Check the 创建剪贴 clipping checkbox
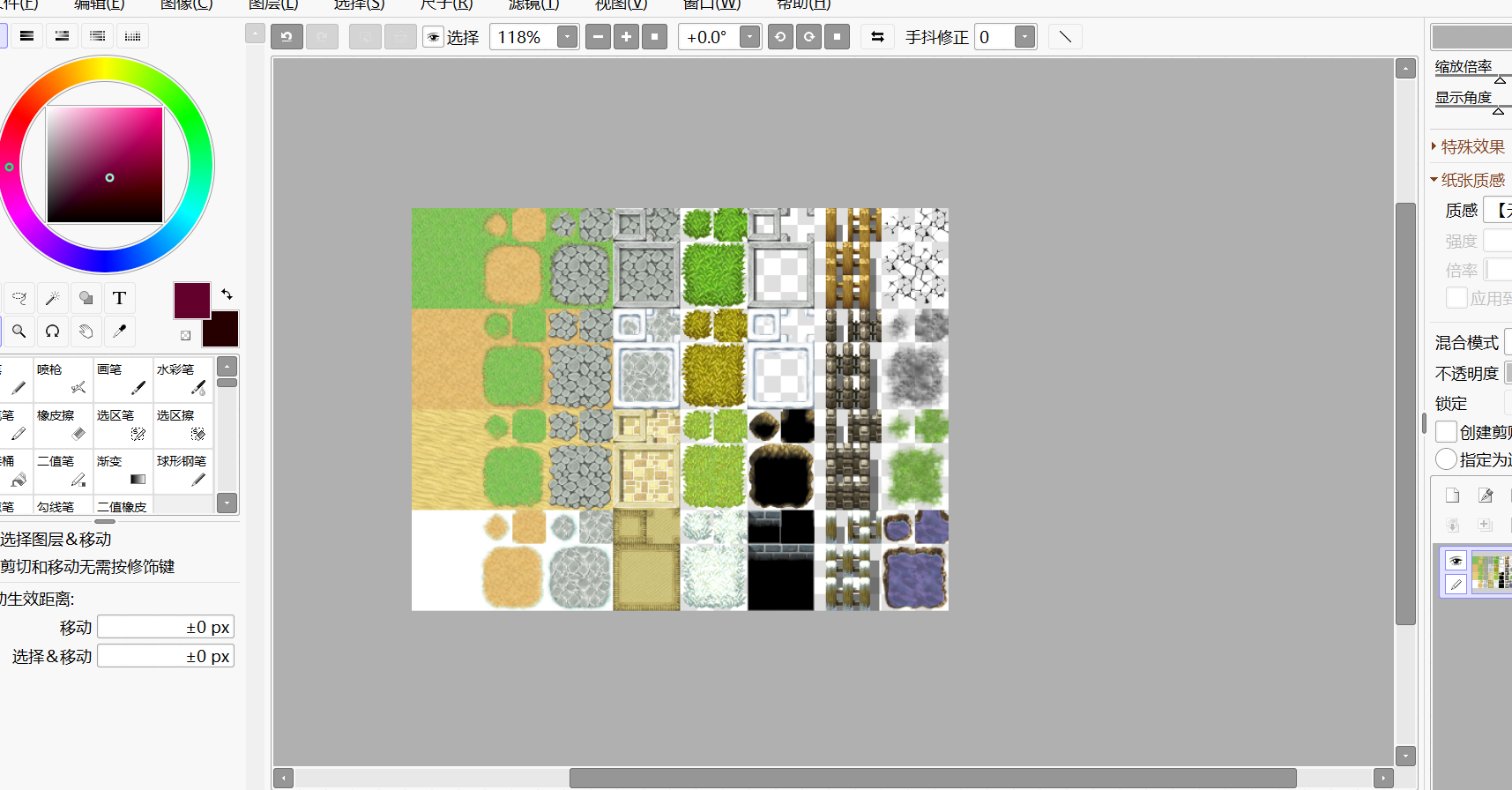This screenshot has width=1512, height=790. pos(1446,432)
